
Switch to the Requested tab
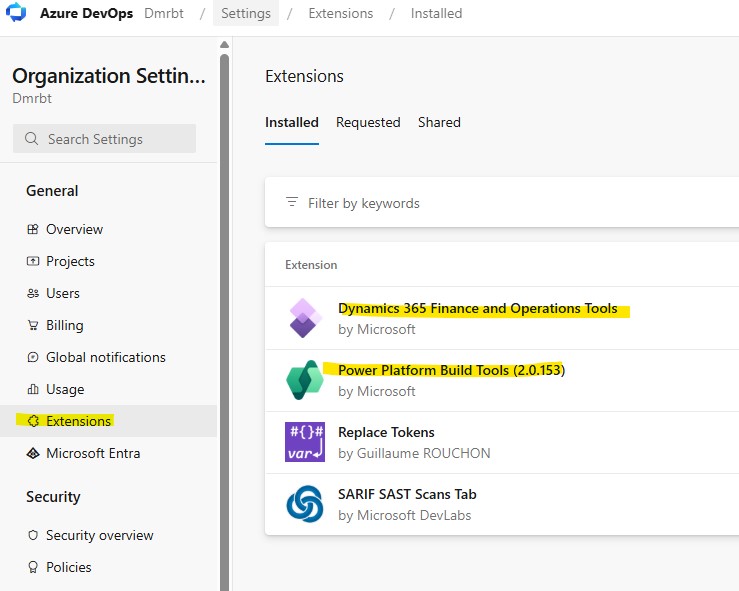coord(368,123)
